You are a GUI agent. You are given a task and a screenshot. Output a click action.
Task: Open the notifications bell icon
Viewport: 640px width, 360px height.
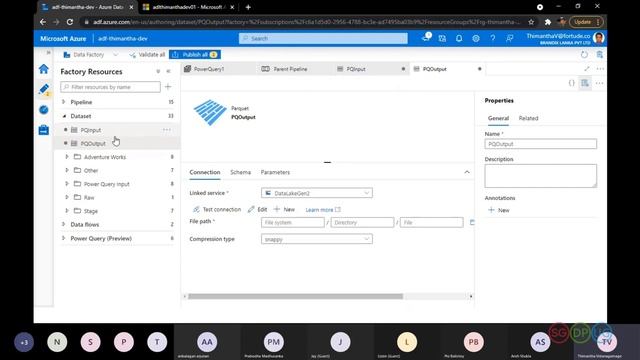pyautogui.click(x=459, y=38)
